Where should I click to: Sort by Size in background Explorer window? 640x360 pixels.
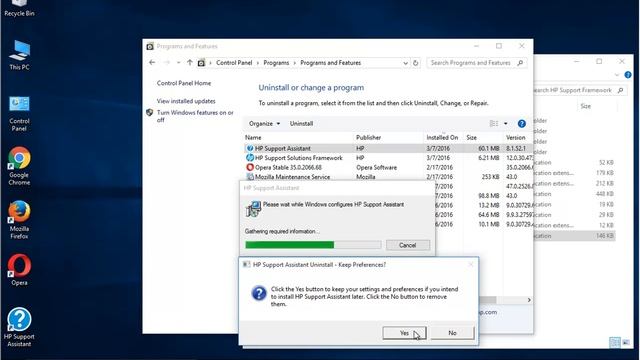(586, 106)
